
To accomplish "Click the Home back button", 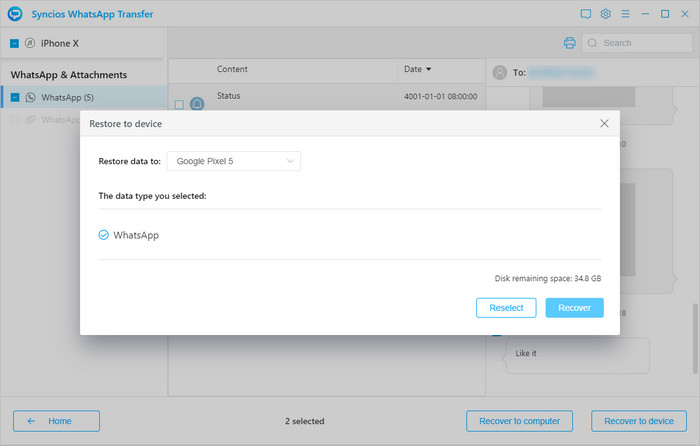I will coord(56,421).
